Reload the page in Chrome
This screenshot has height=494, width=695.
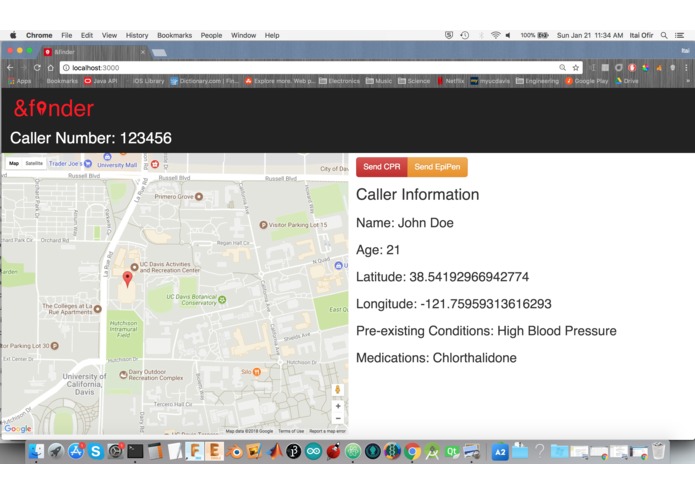point(37,68)
